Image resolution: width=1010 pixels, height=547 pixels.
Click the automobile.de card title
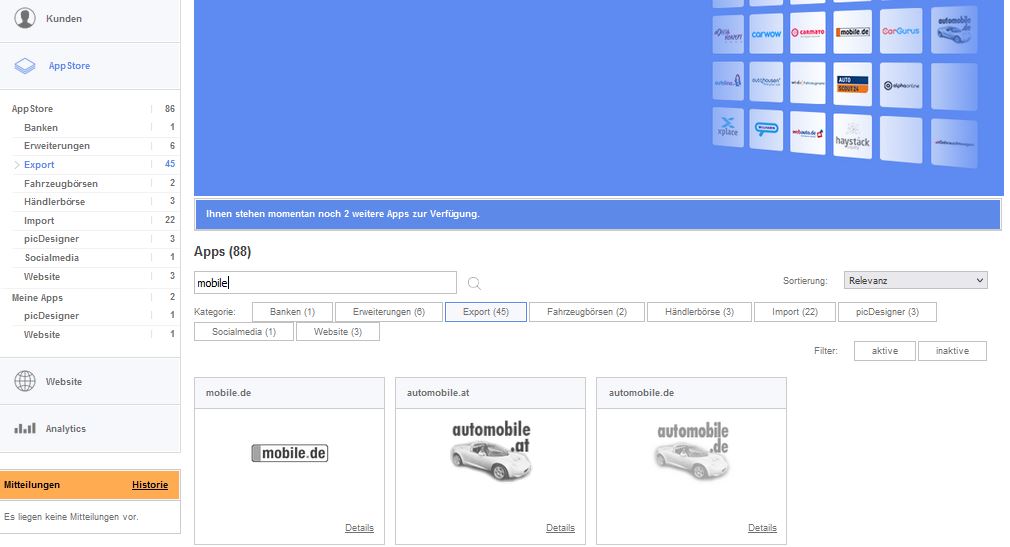[641, 392]
